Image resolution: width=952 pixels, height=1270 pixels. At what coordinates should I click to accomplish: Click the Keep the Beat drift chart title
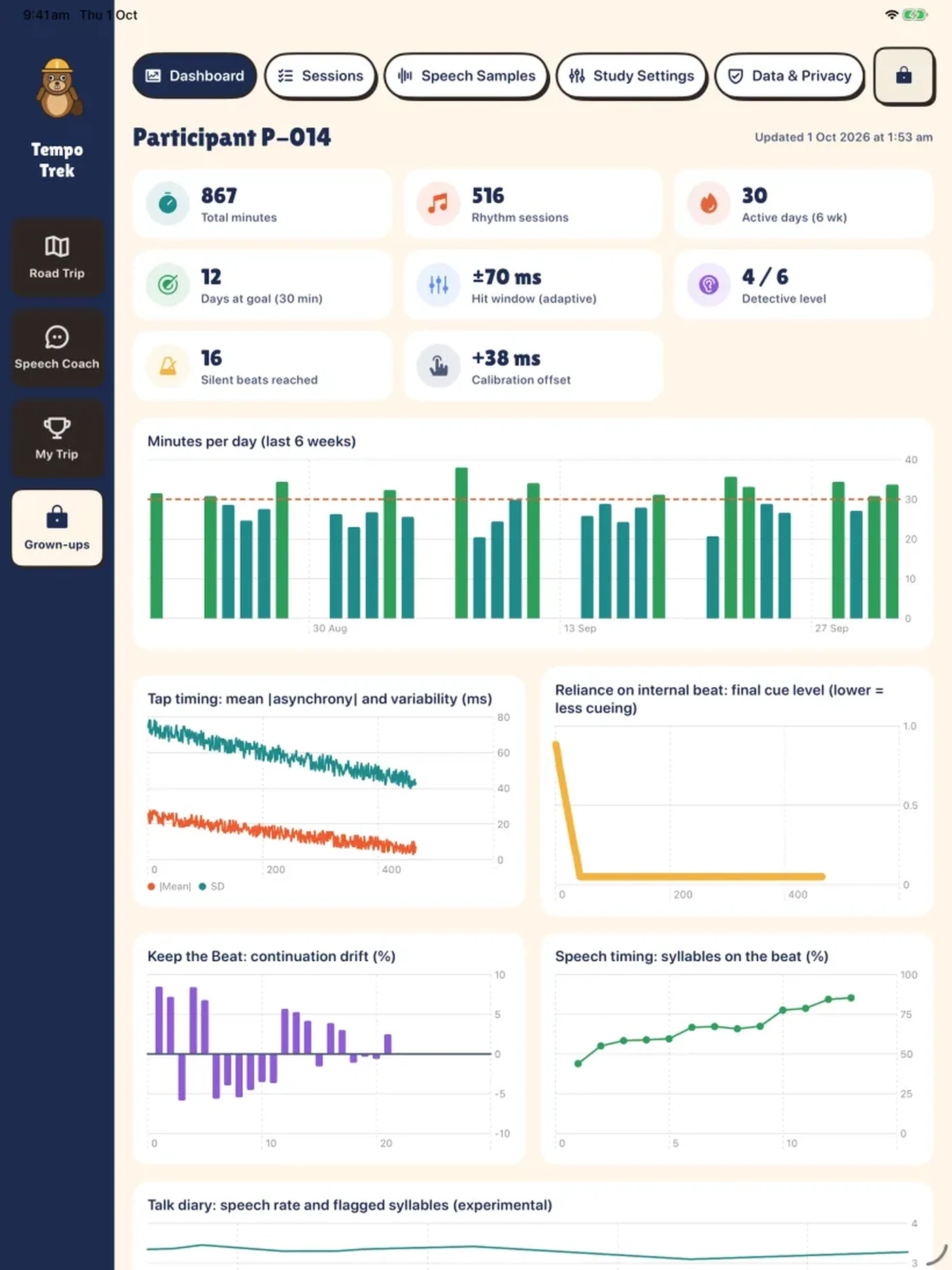coord(271,956)
